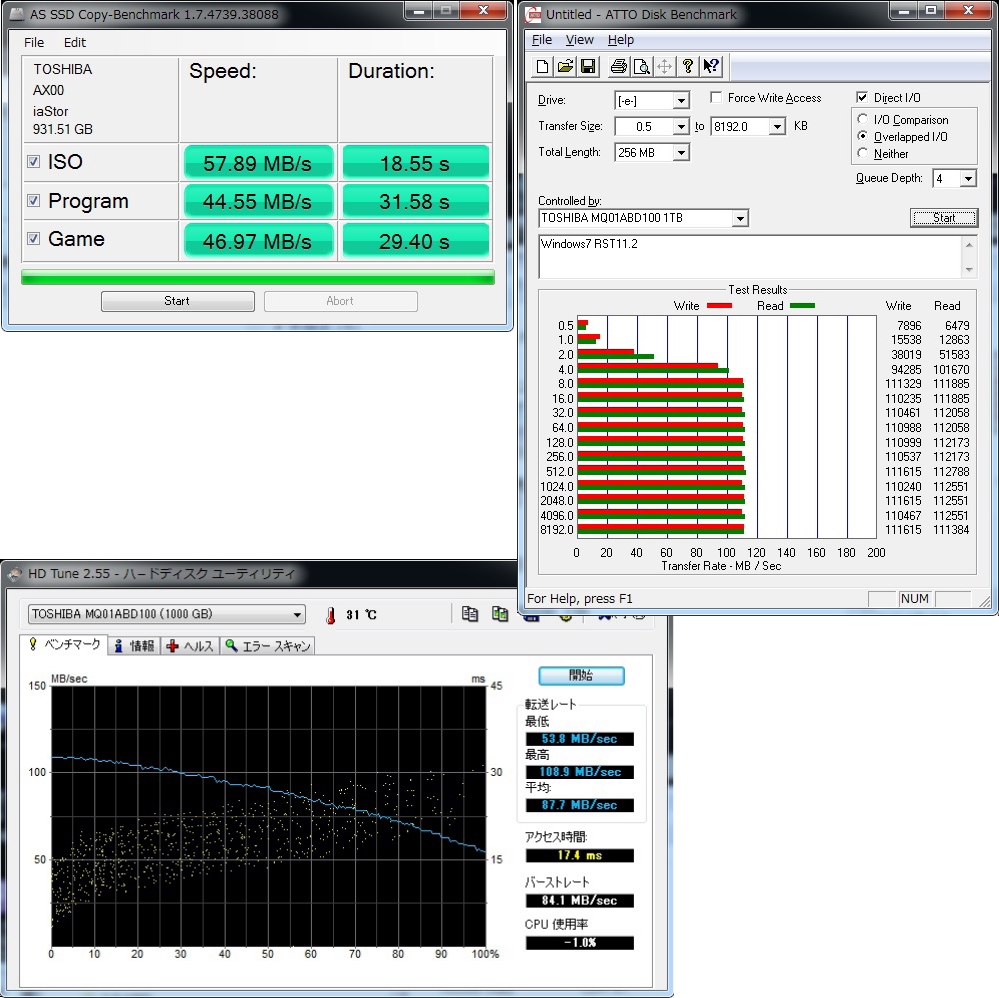This screenshot has width=999, height=998.
Task: Maximize the ATTO Disk Benchmark window
Action: pos(931,11)
